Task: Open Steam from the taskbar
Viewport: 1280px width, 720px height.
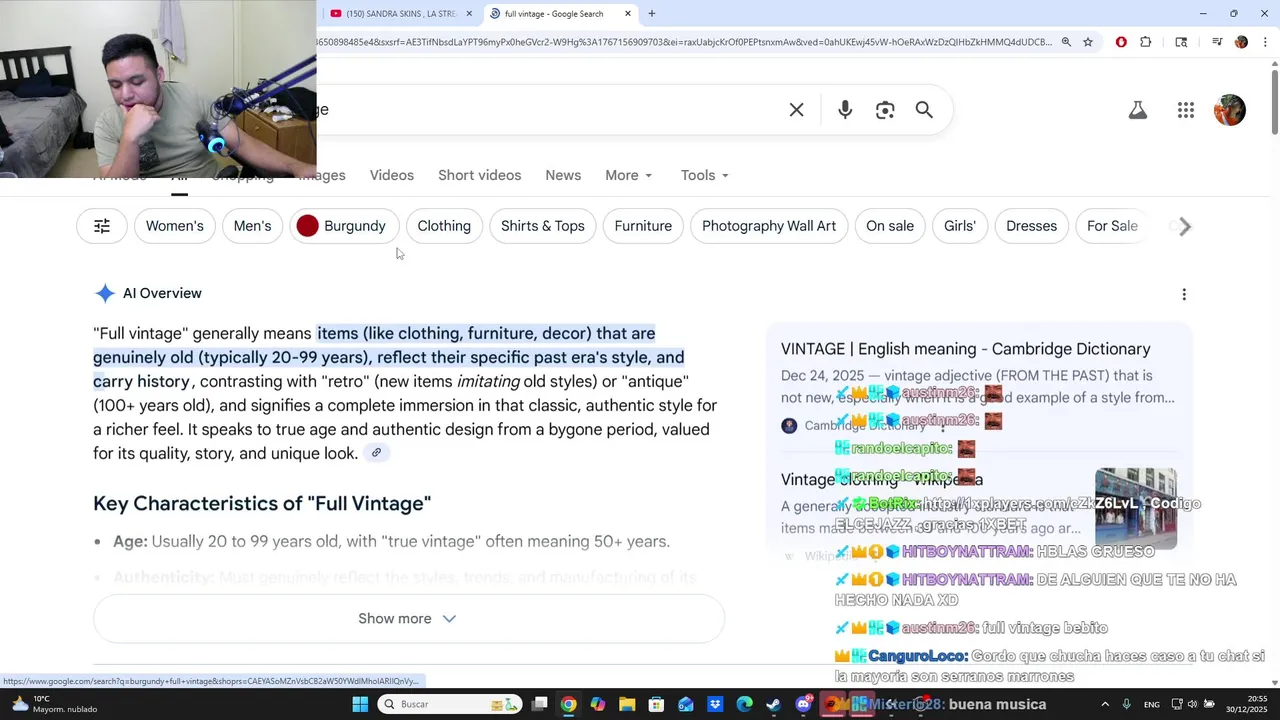Action: [773, 704]
